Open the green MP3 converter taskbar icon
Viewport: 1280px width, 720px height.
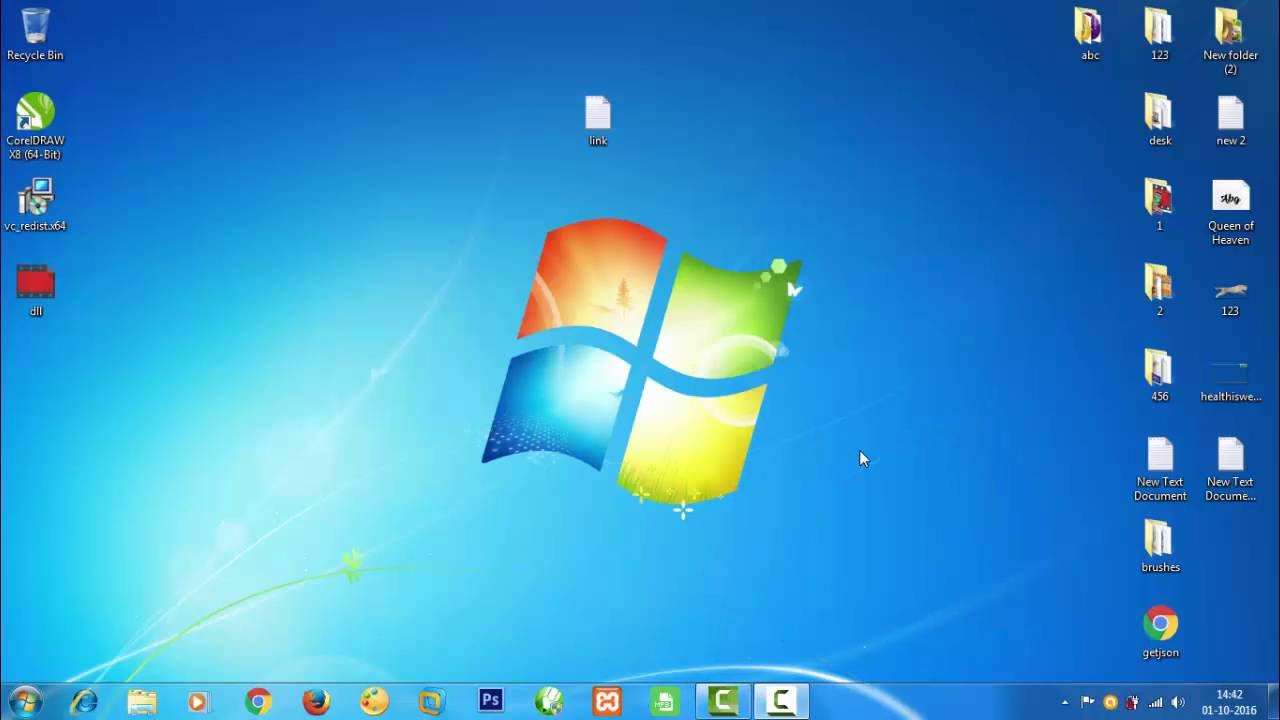click(664, 702)
